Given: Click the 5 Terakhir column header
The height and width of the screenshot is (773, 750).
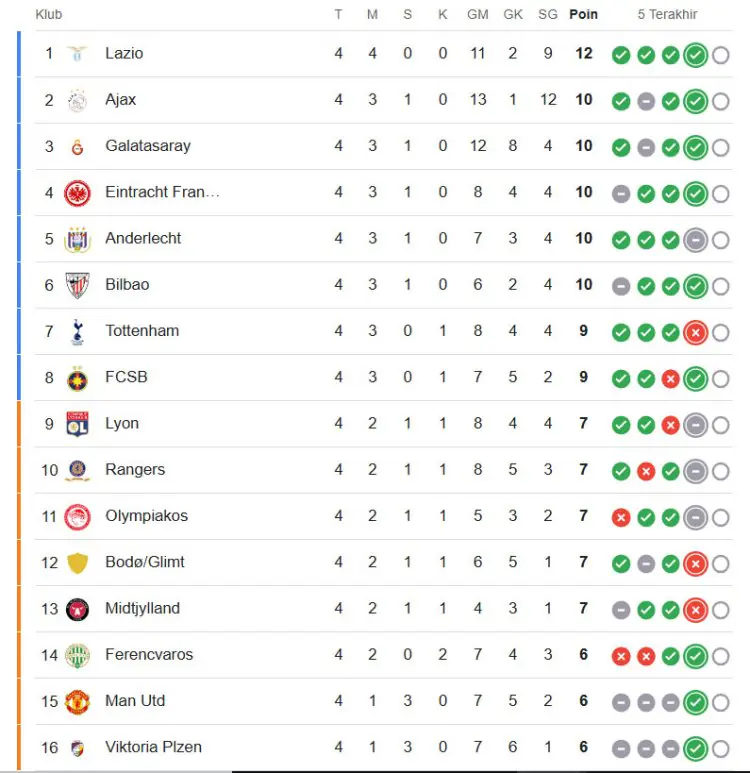Looking at the screenshot, I should click(x=667, y=14).
